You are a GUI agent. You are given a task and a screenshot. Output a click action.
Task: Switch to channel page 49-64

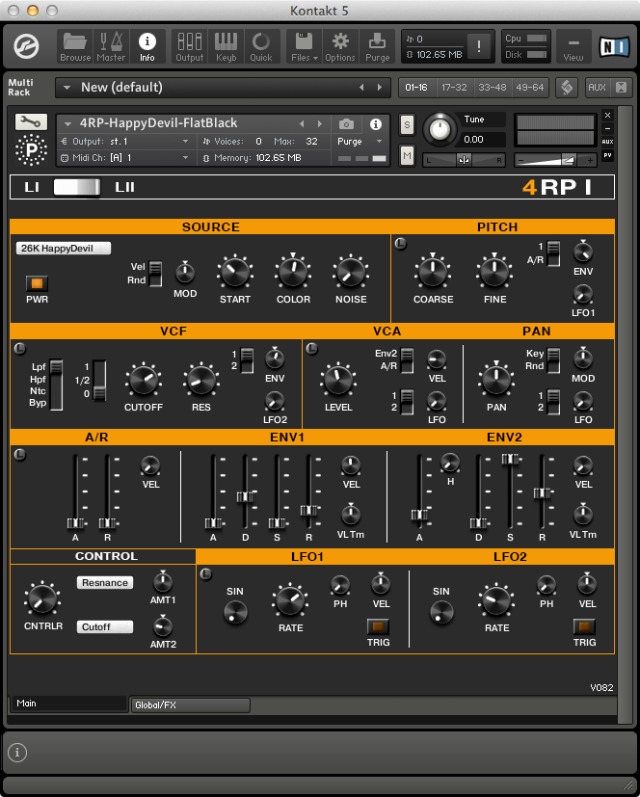(530, 87)
